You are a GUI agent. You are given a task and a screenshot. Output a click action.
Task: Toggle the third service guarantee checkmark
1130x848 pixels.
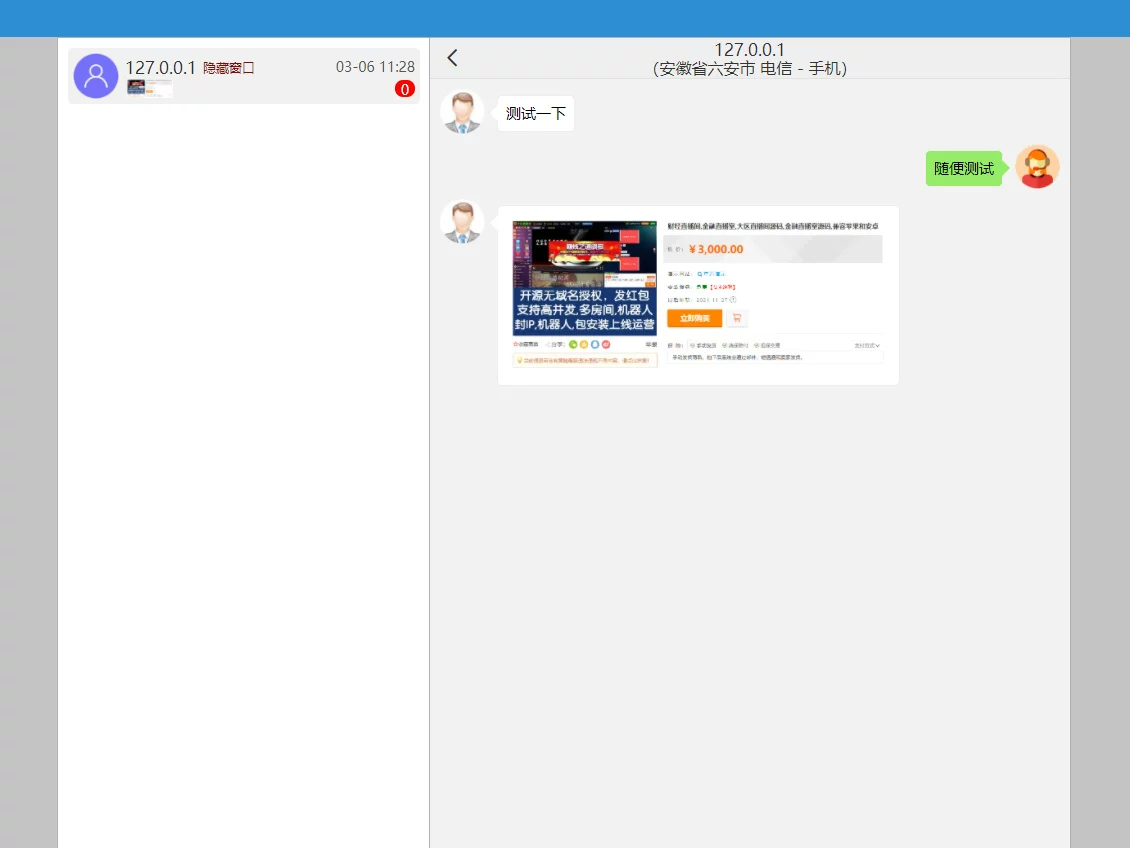(757, 344)
